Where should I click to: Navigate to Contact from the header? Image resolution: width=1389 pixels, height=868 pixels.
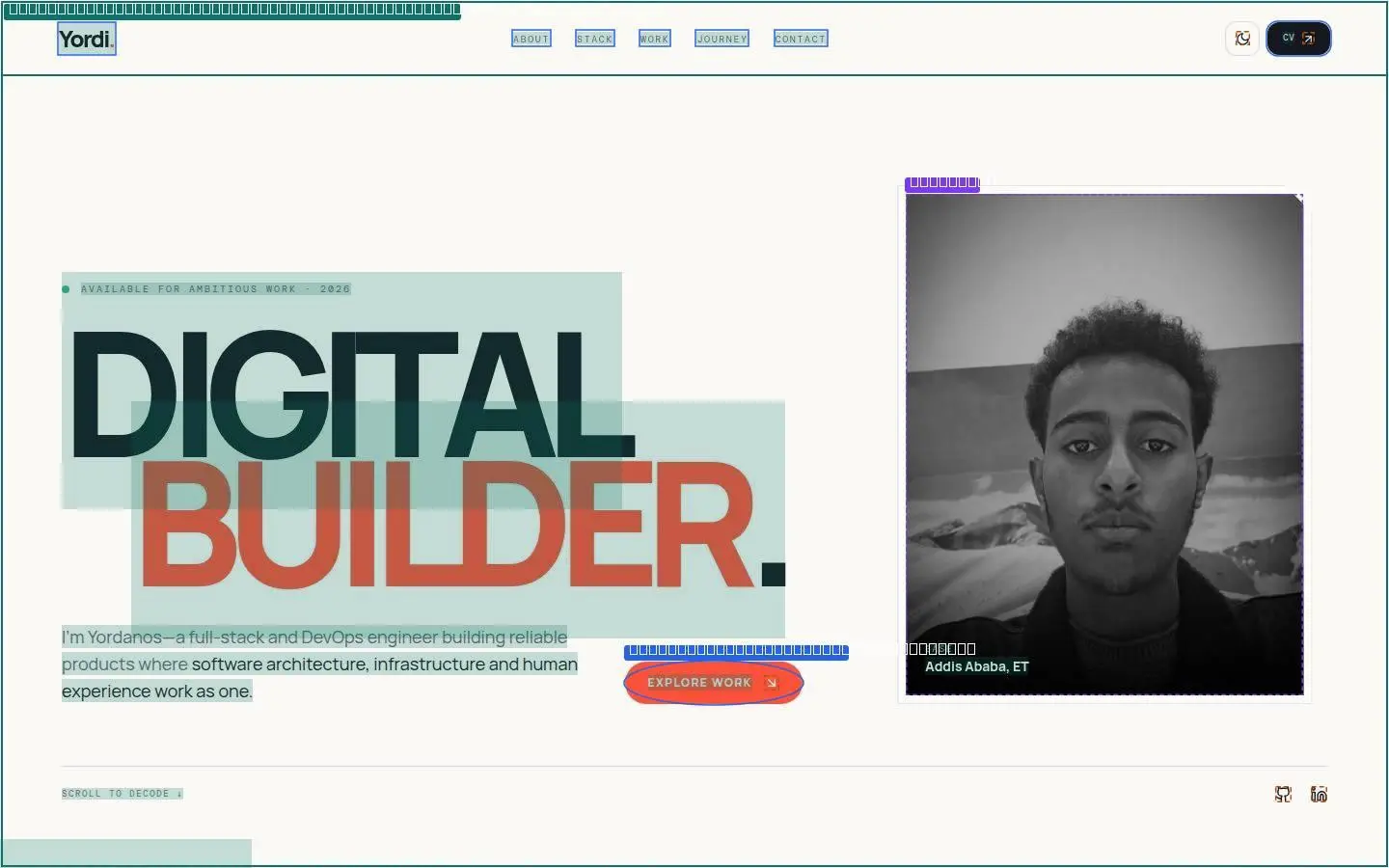click(801, 39)
